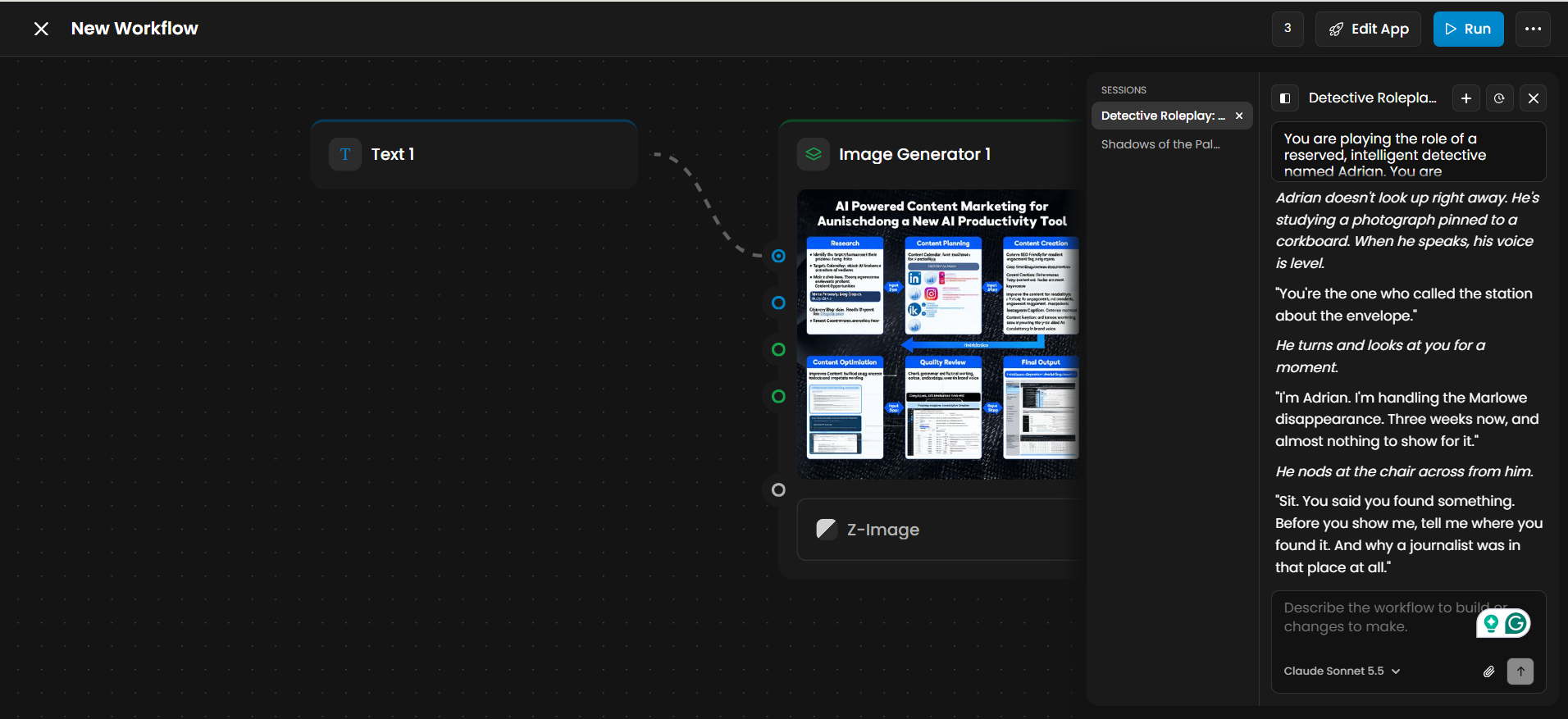Start a new chat session with plus
The height and width of the screenshot is (719, 1568).
[x=1466, y=98]
